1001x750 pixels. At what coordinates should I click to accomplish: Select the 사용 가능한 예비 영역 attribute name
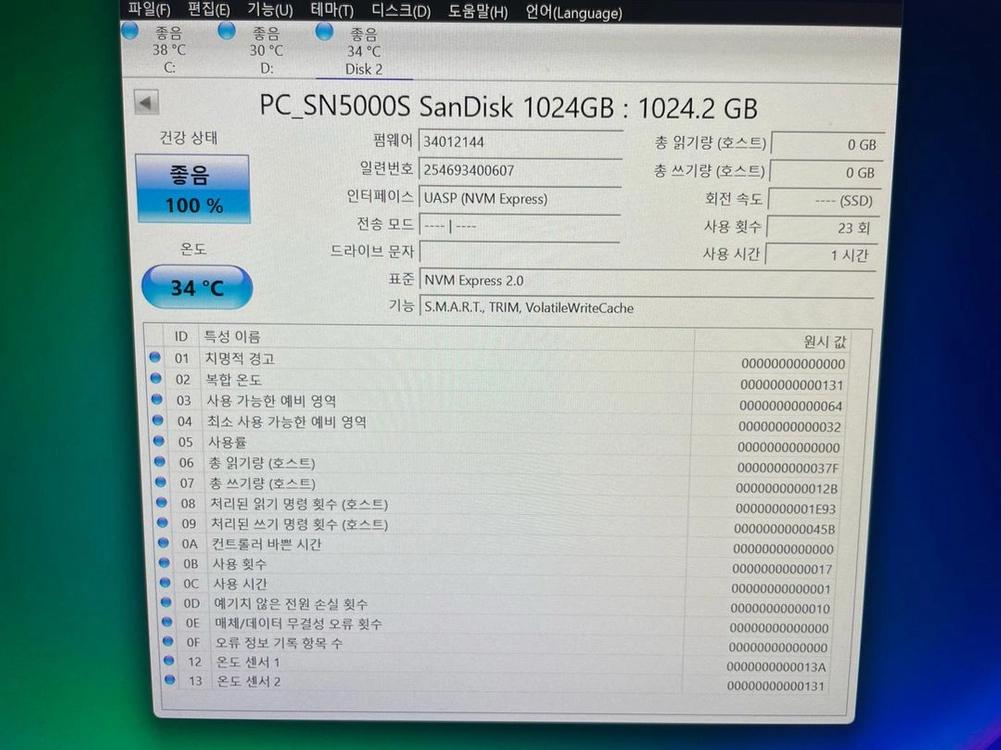(271, 401)
